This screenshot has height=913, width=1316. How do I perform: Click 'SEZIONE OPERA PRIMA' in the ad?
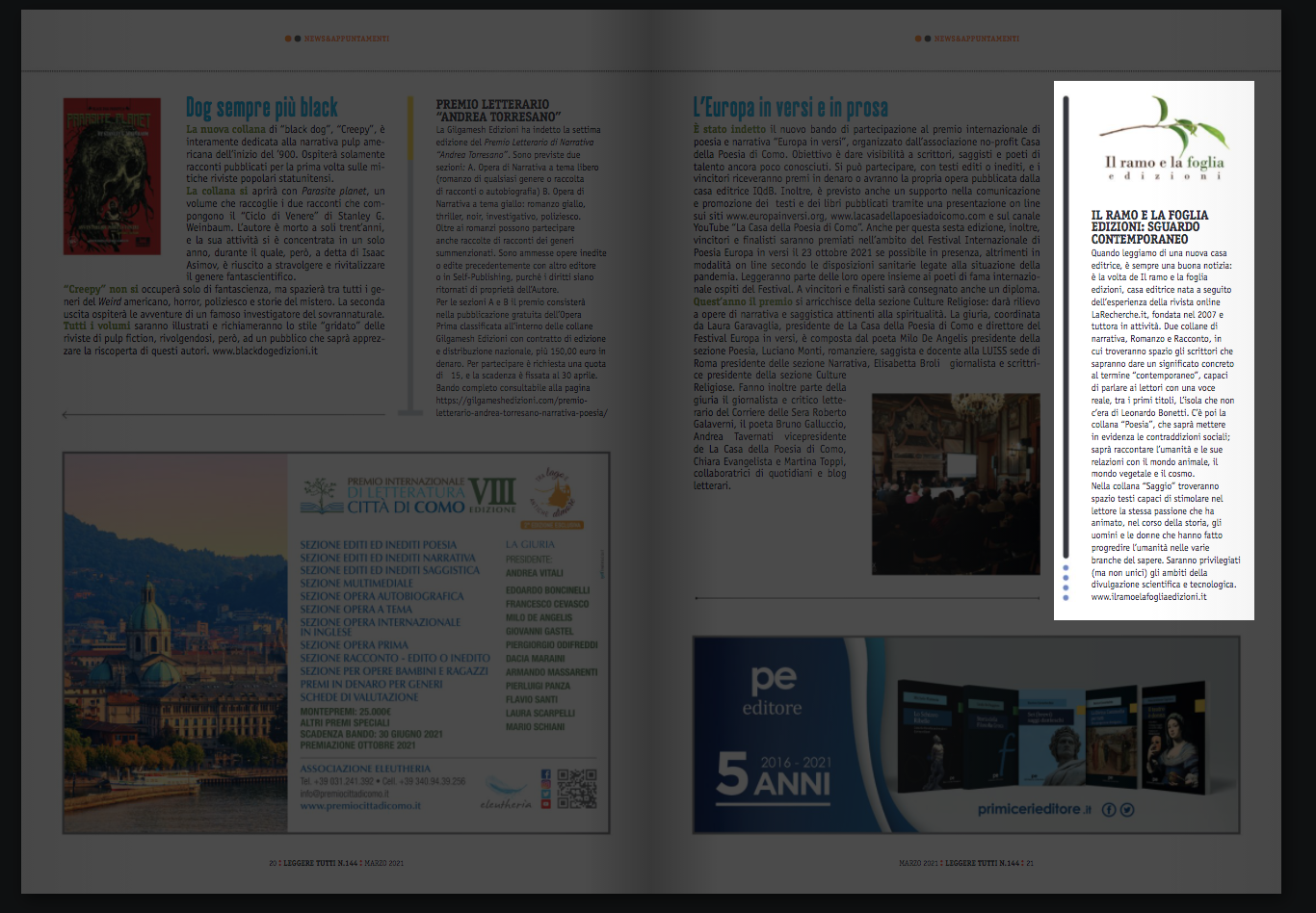coord(354,645)
